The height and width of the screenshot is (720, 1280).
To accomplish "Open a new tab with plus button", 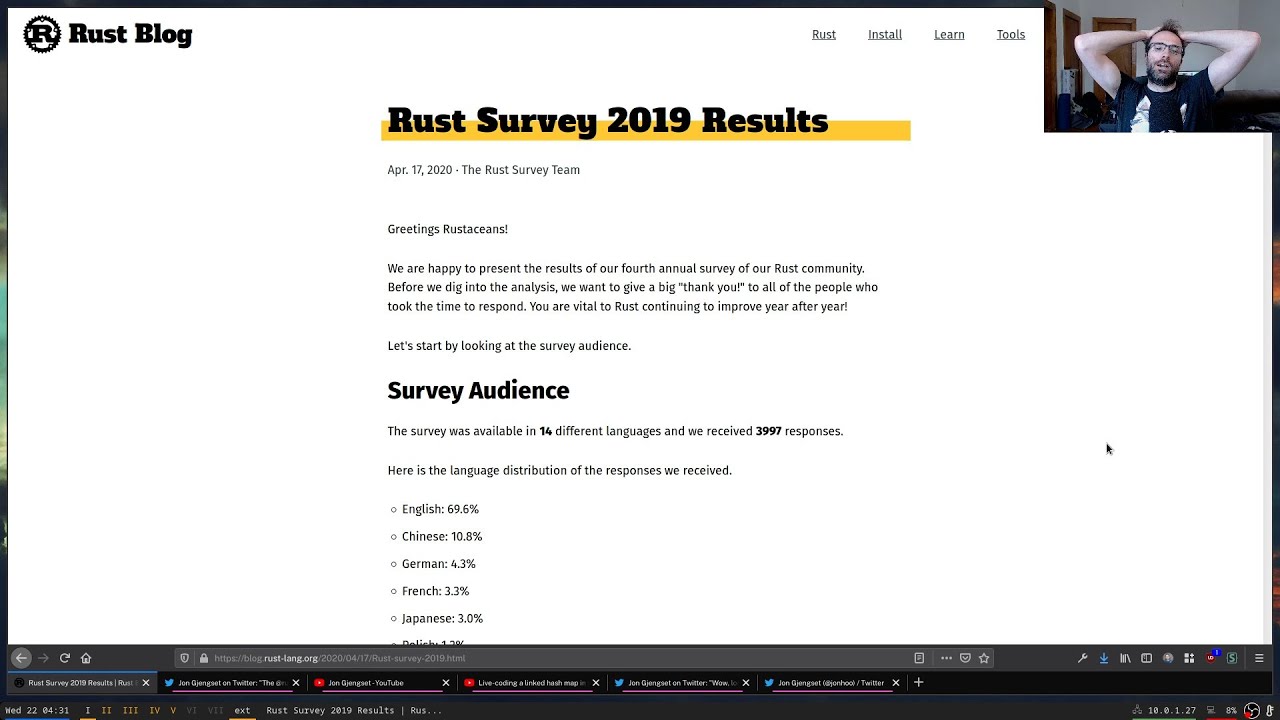I will (x=918, y=683).
